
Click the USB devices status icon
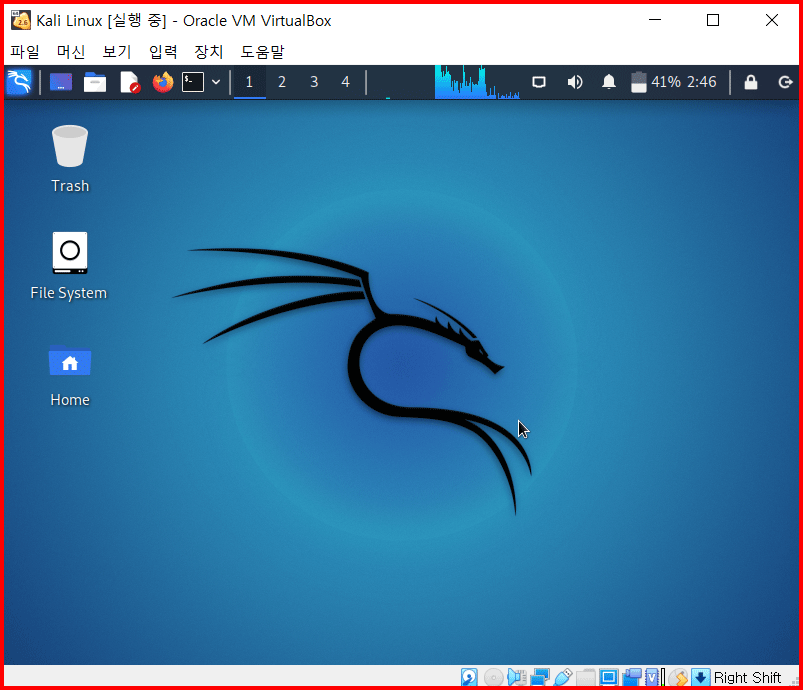tap(563, 677)
